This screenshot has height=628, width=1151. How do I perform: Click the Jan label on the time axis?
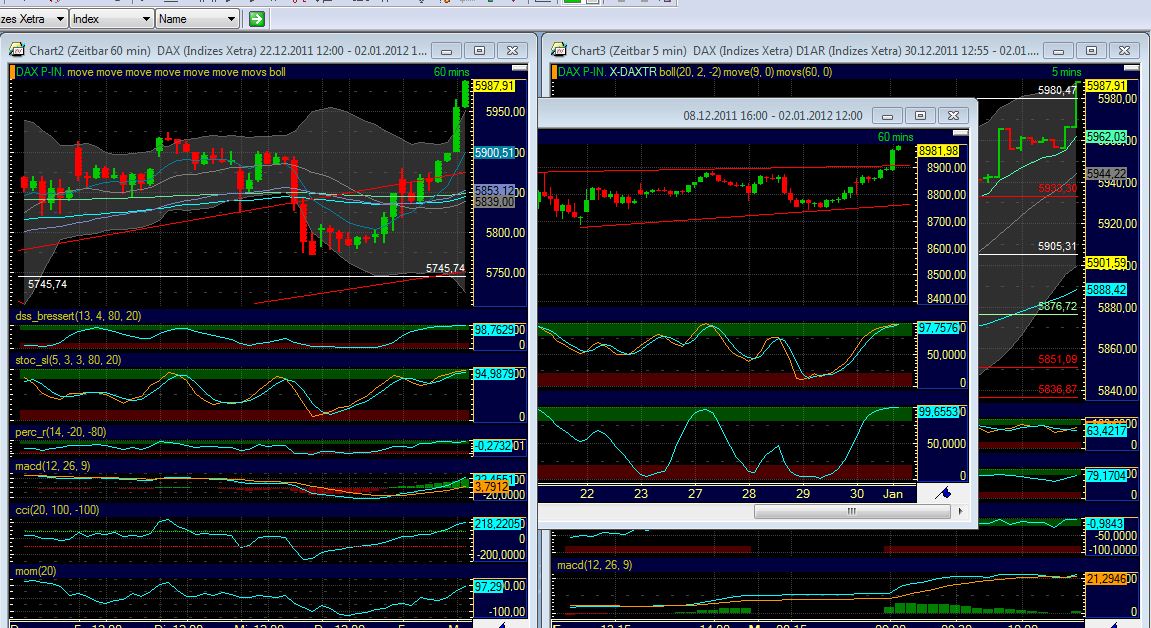point(895,494)
